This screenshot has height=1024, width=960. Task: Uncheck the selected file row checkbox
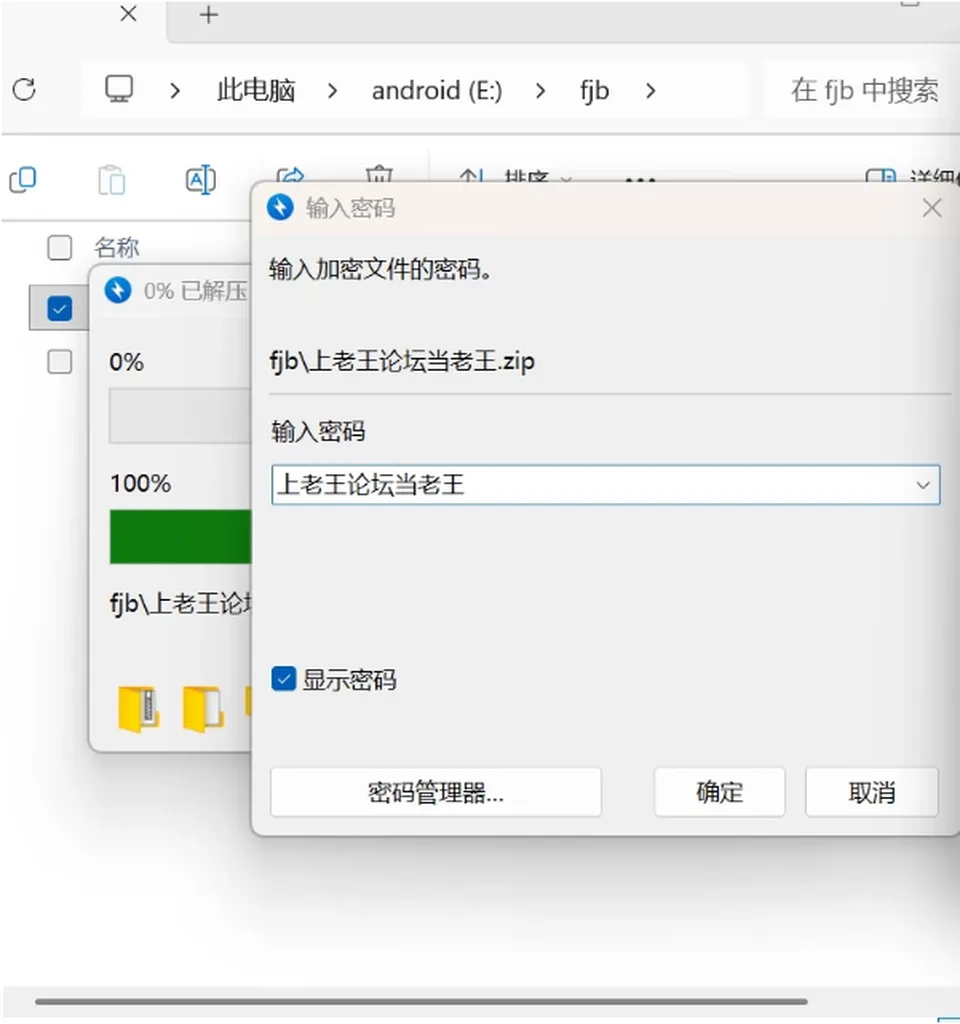[x=59, y=308]
